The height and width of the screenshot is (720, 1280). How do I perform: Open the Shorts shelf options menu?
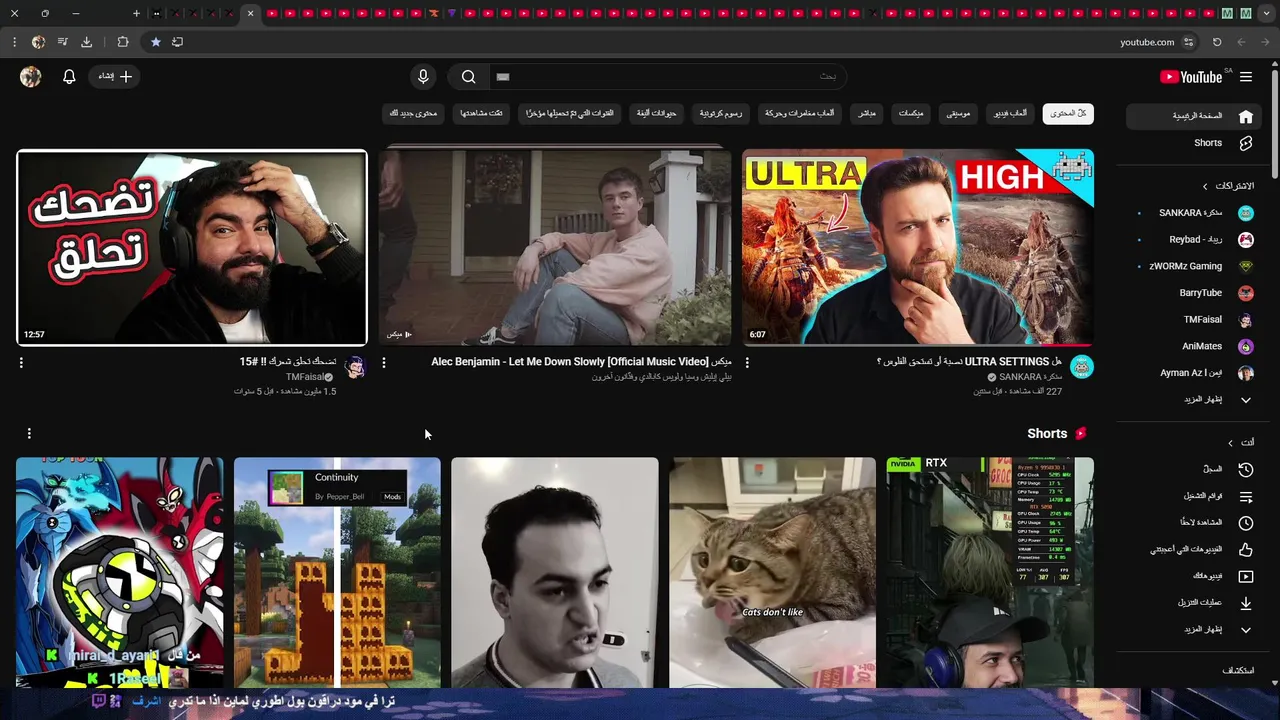pos(29,433)
